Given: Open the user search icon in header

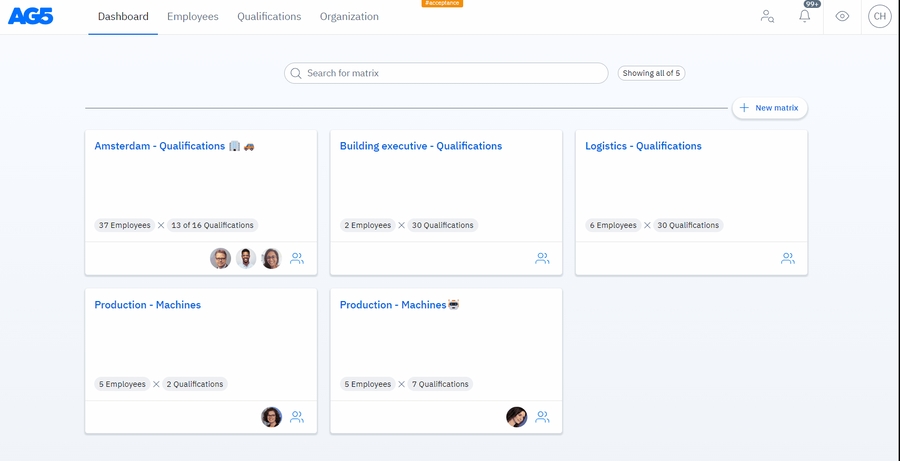Looking at the screenshot, I should (767, 16).
